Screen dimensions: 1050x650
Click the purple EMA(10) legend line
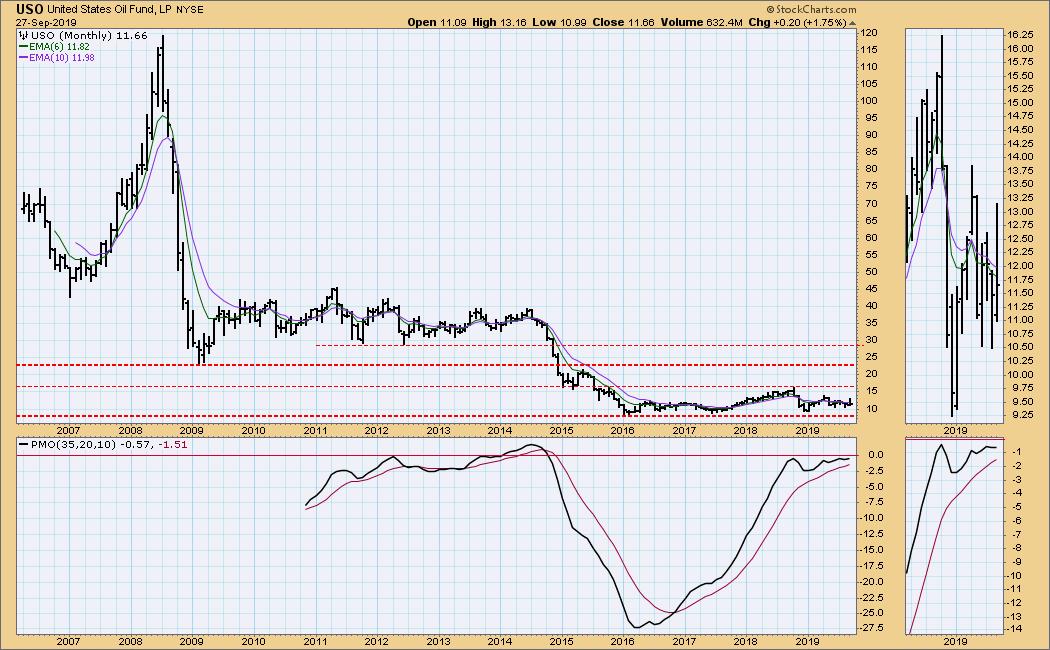coord(25,57)
